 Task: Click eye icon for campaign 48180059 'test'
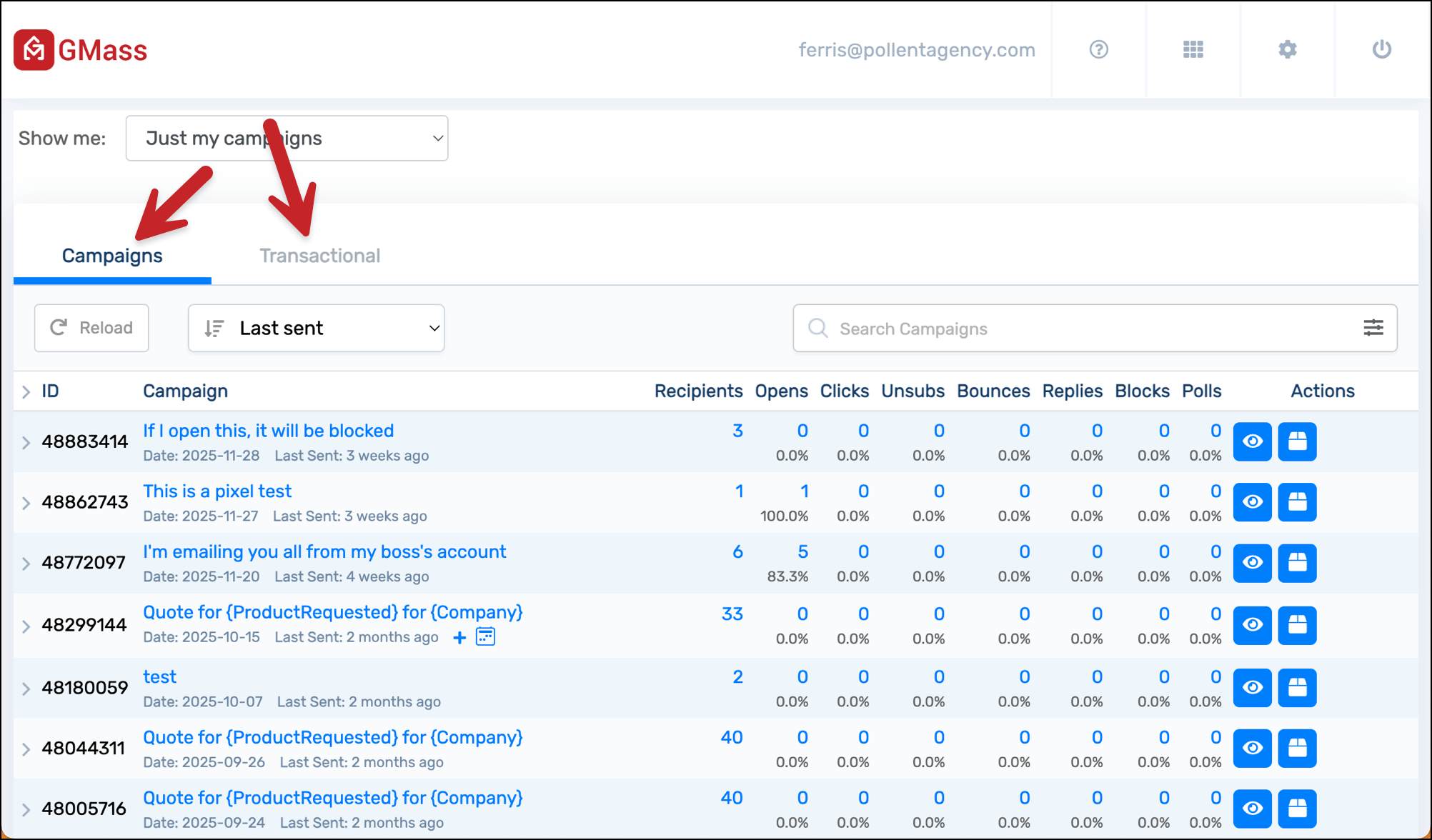pos(1252,687)
